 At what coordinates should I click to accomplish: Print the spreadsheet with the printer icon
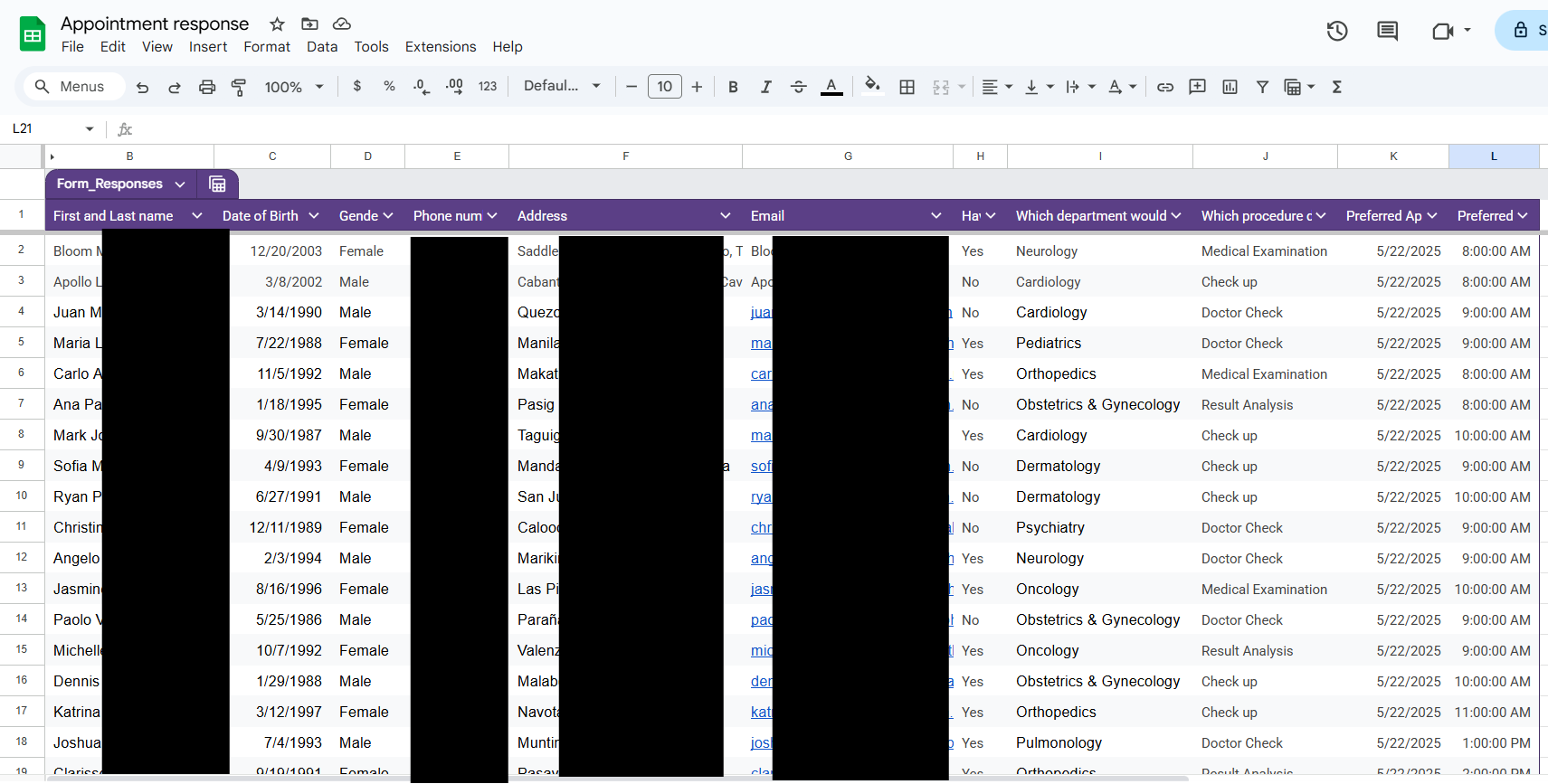pyautogui.click(x=207, y=87)
